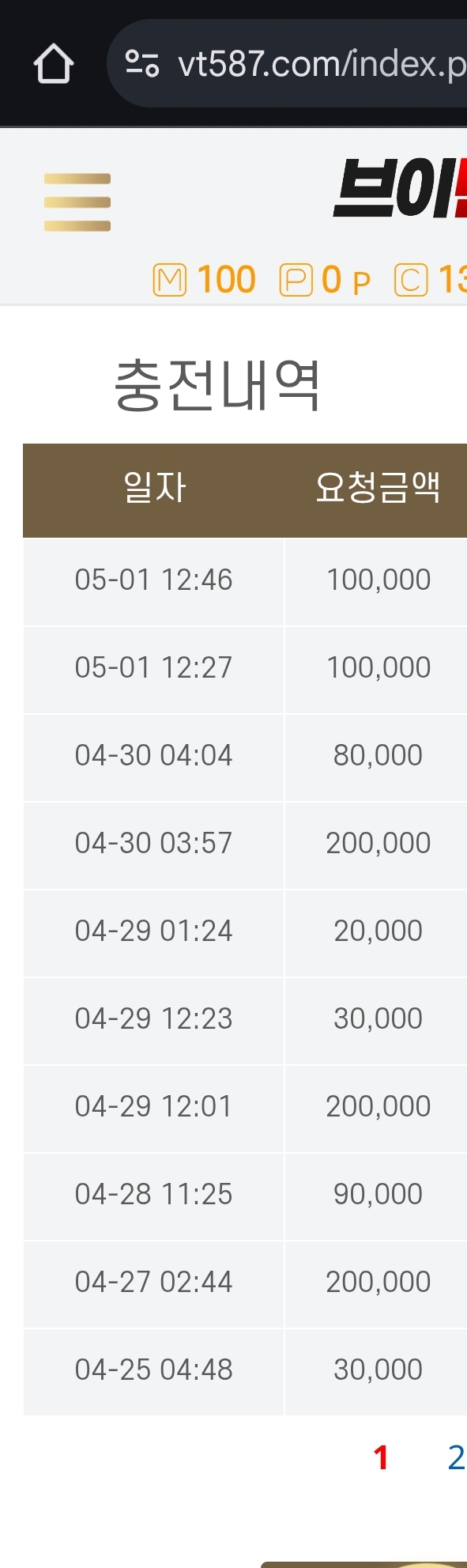Open the site info icon beside the URL
467x1568 pixels.
(x=142, y=63)
